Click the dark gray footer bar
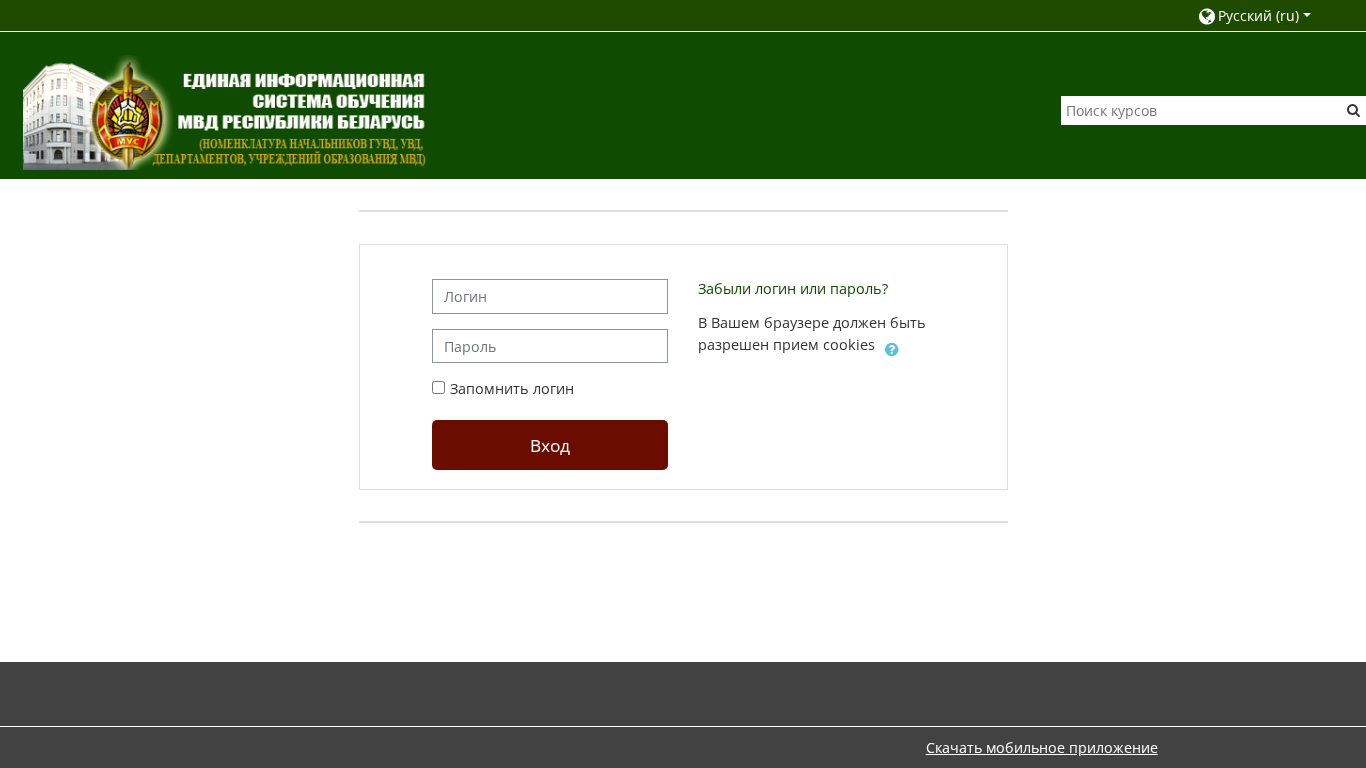The height and width of the screenshot is (768, 1366). pyautogui.click(x=683, y=694)
